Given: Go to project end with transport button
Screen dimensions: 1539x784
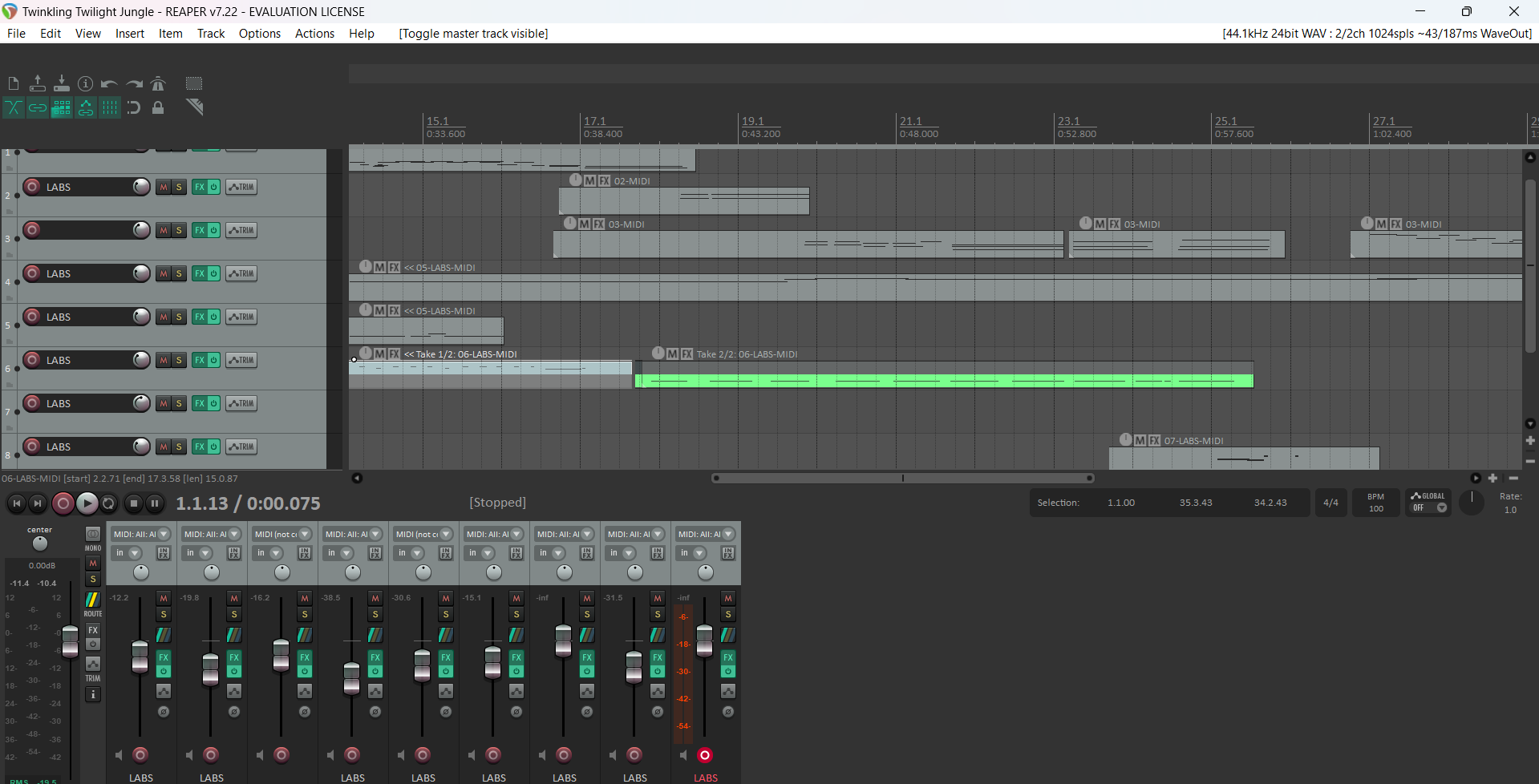Looking at the screenshot, I should 38,503.
